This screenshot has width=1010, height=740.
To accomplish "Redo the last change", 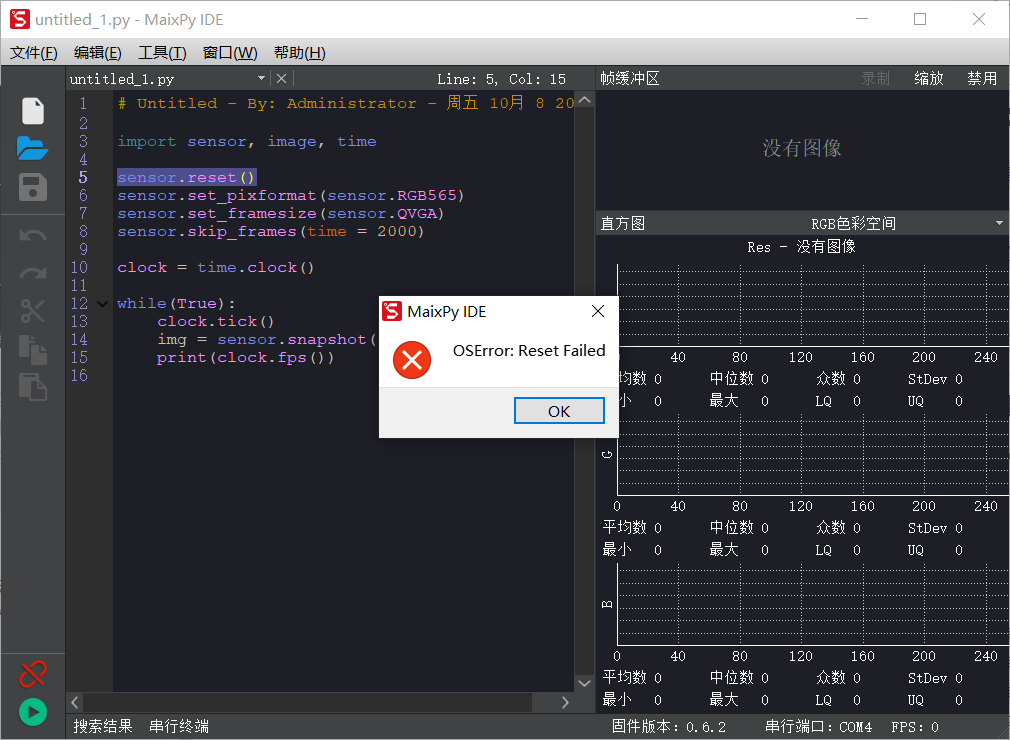I will tap(32, 273).
